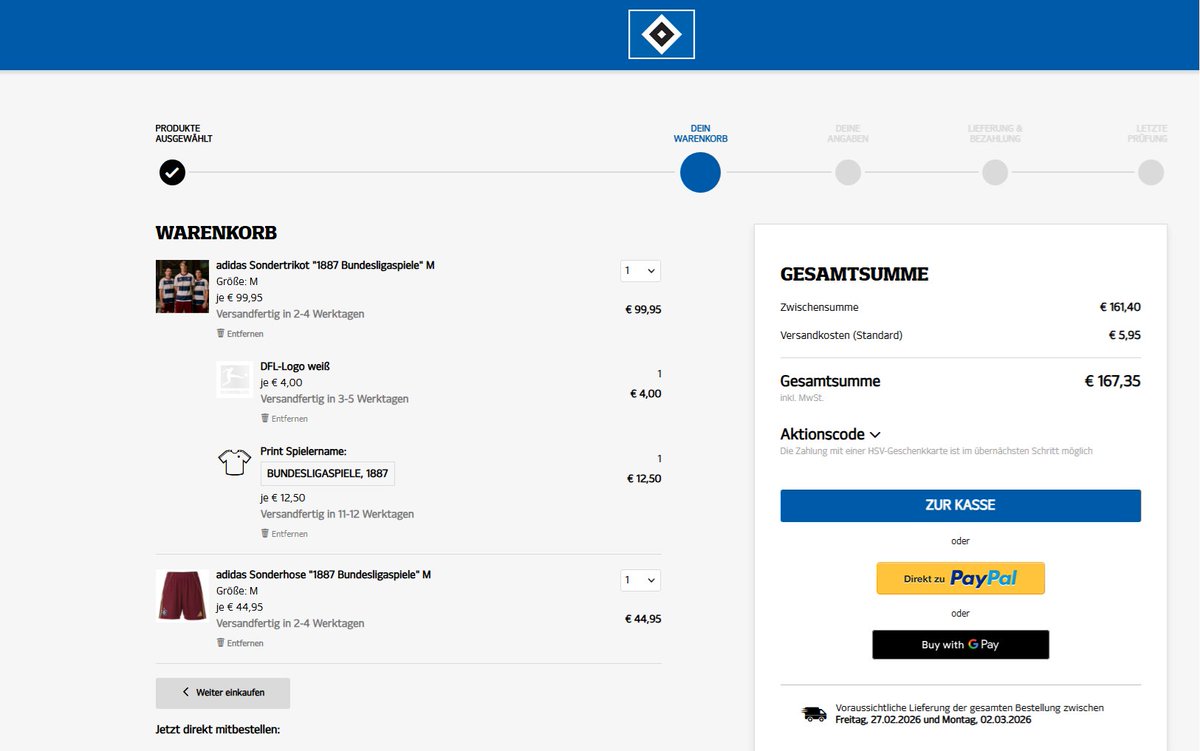Click the 'ZUR KASSE' button
The image size is (1200, 751).
coord(960,505)
